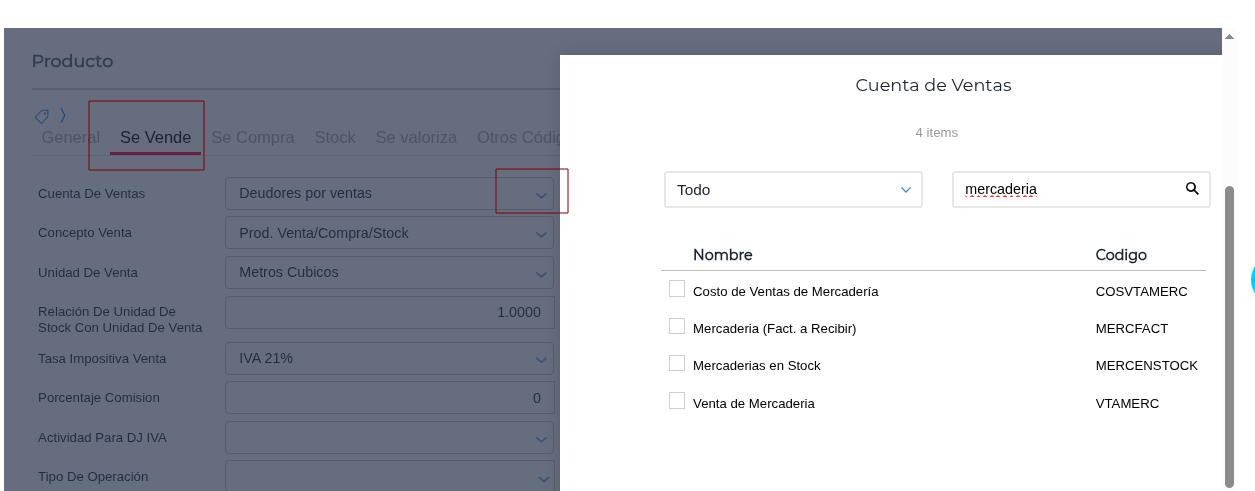Tick the Mercaderias en Stock checkbox
1255x491 pixels.
click(x=677, y=363)
